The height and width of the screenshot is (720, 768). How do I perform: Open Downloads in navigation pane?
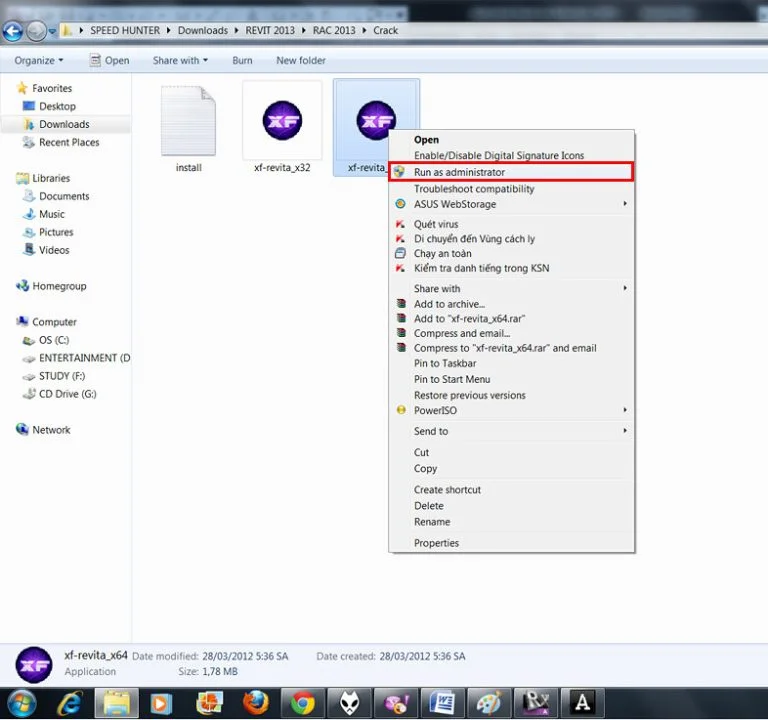coord(56,124)
